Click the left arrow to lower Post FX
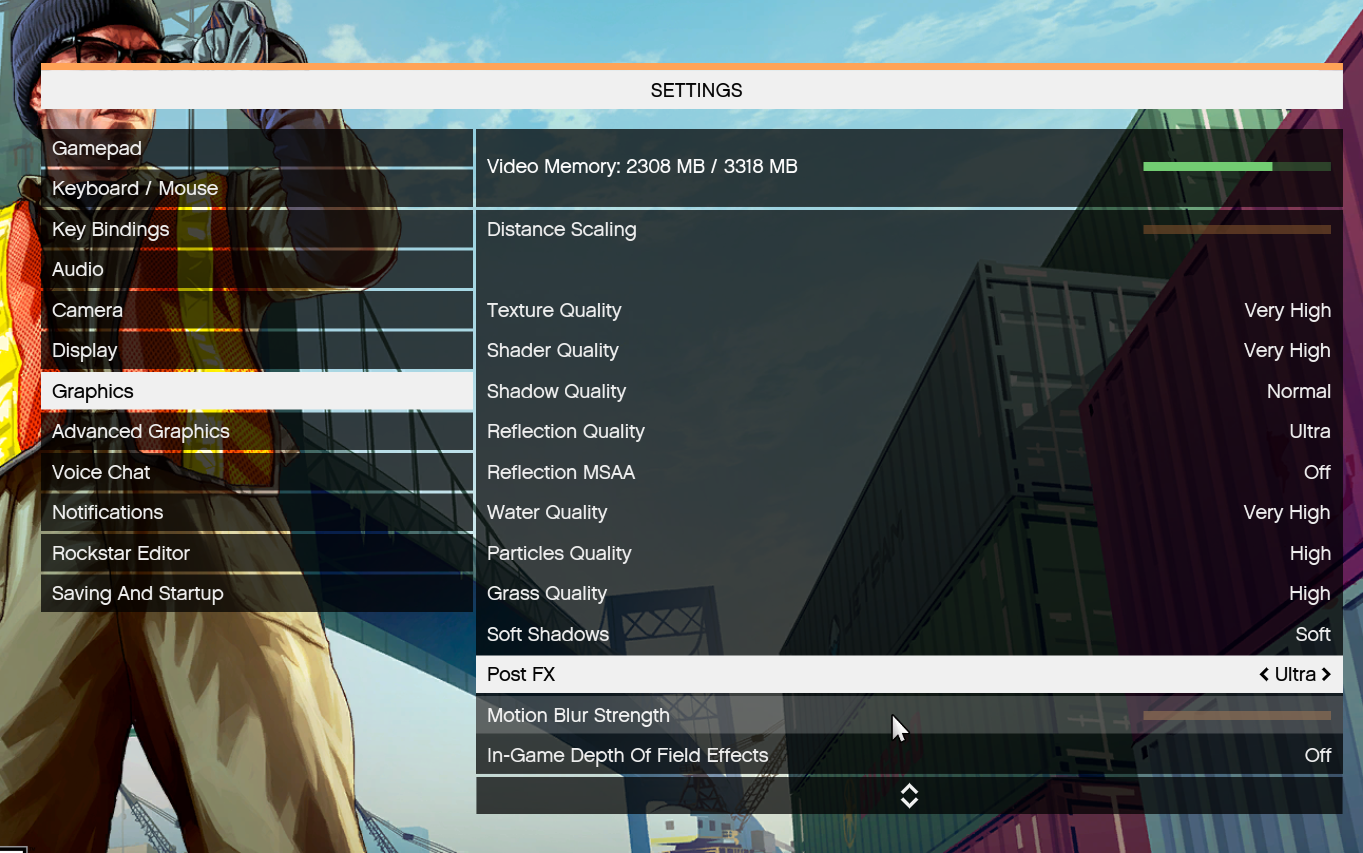The image size is (1363, 853). tap(1262, 674)
